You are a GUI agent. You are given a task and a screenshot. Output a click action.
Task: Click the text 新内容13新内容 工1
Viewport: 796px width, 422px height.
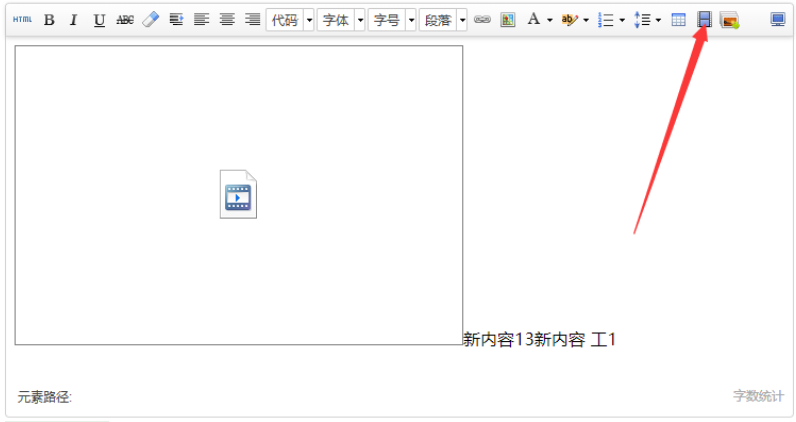click(539, 339)
